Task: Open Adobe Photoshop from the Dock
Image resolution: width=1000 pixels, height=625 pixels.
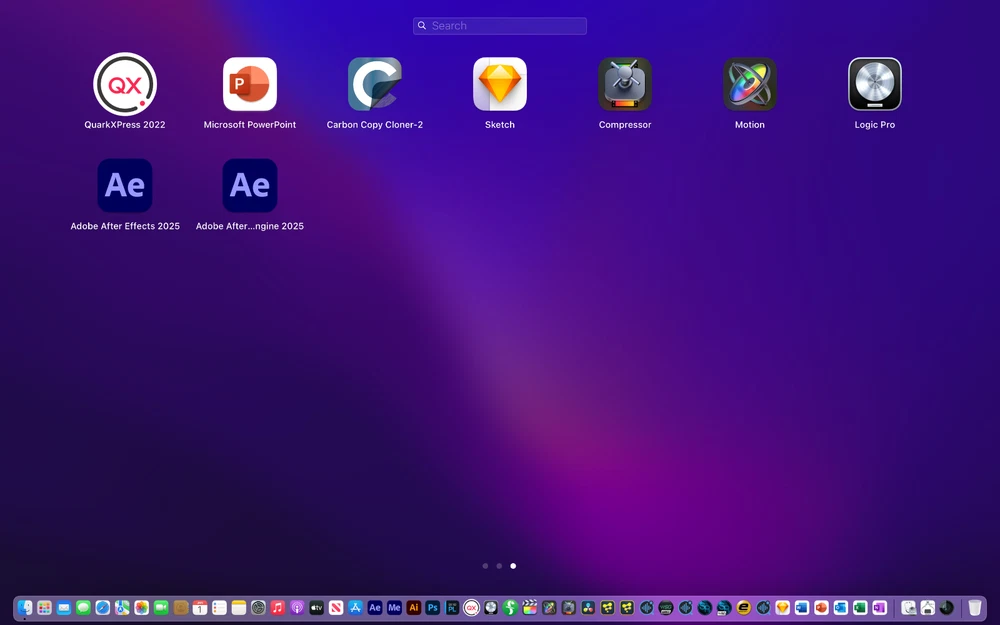Action: pos(433,608)
